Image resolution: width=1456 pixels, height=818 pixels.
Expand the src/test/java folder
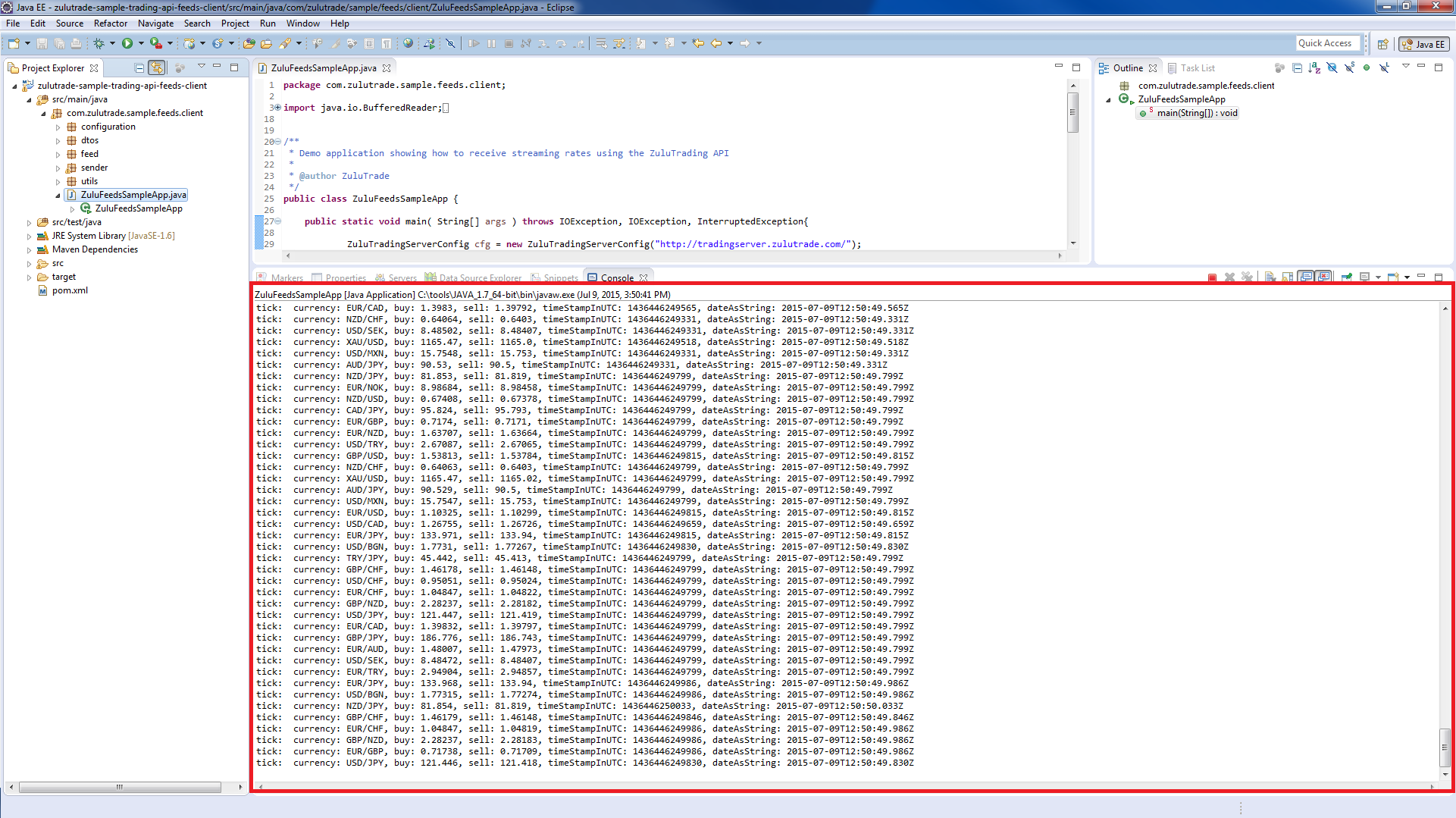click(x=30, y=223)
